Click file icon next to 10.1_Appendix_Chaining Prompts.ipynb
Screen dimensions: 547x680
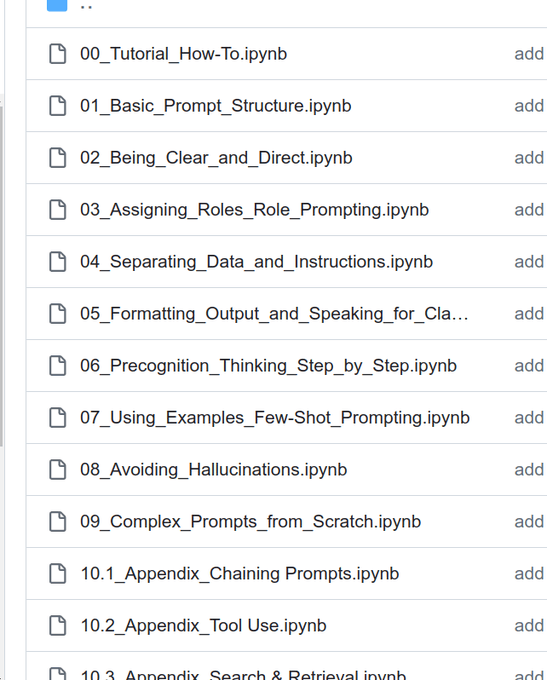pyautogui.click(x=57, y=573)
